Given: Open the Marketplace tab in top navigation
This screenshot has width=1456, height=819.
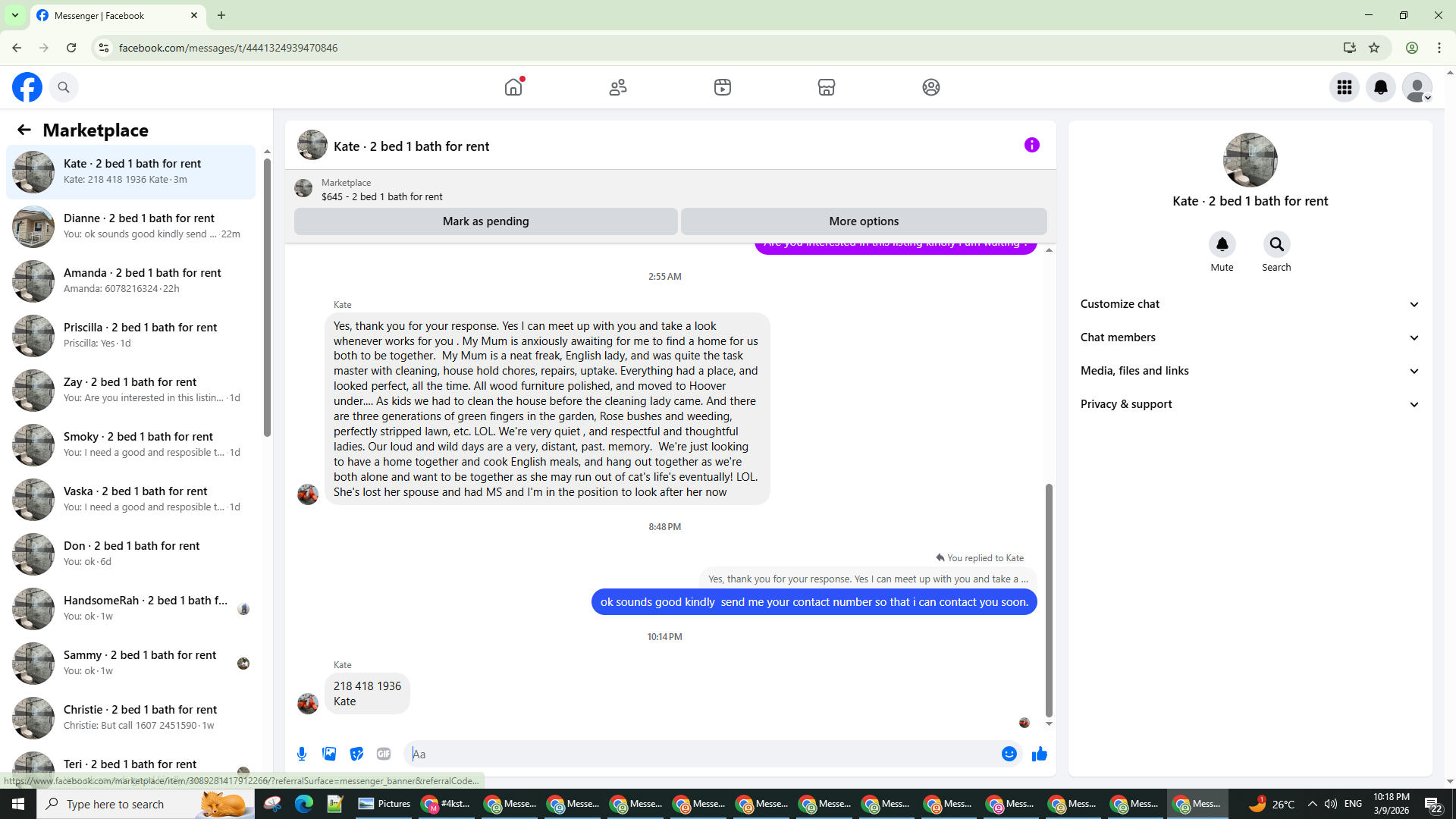Looking at the screenshot, I should [826, 87].
